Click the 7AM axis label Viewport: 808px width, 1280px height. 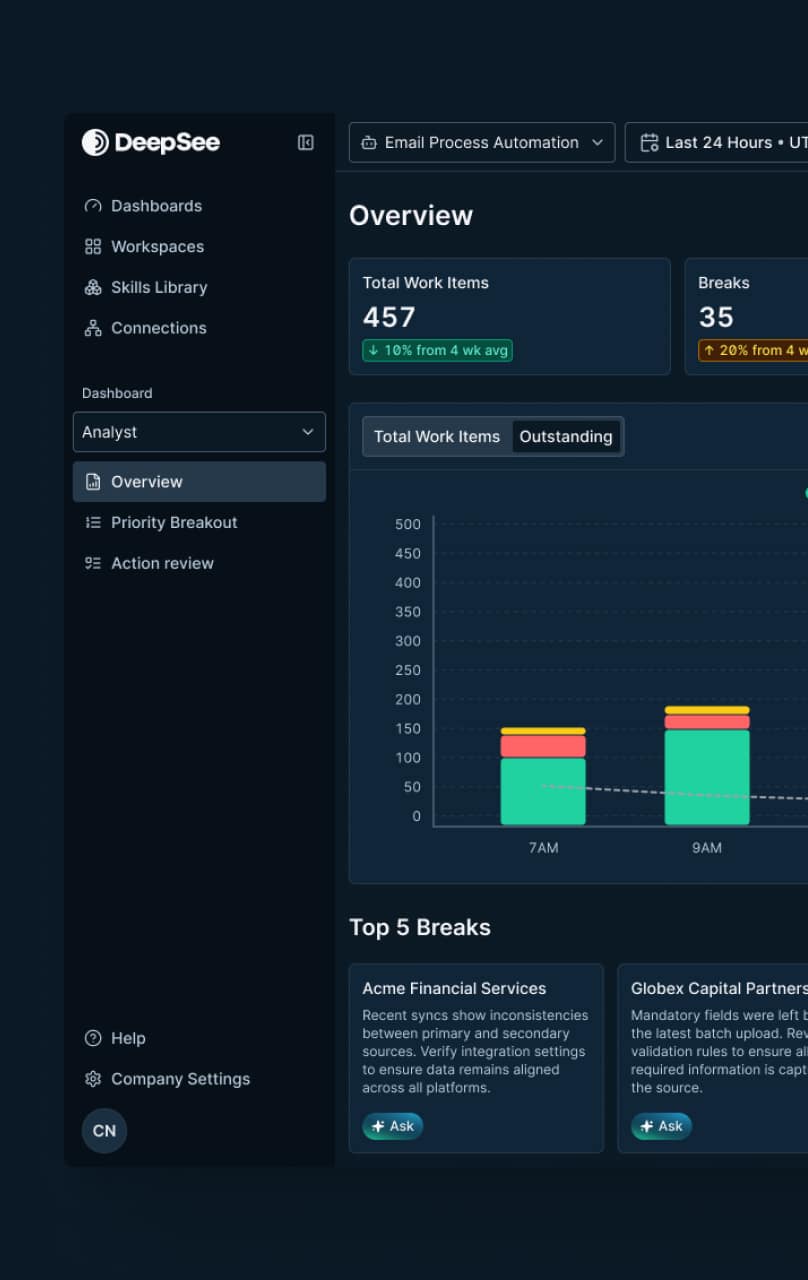pyautogui.click(x=543, y=848)
